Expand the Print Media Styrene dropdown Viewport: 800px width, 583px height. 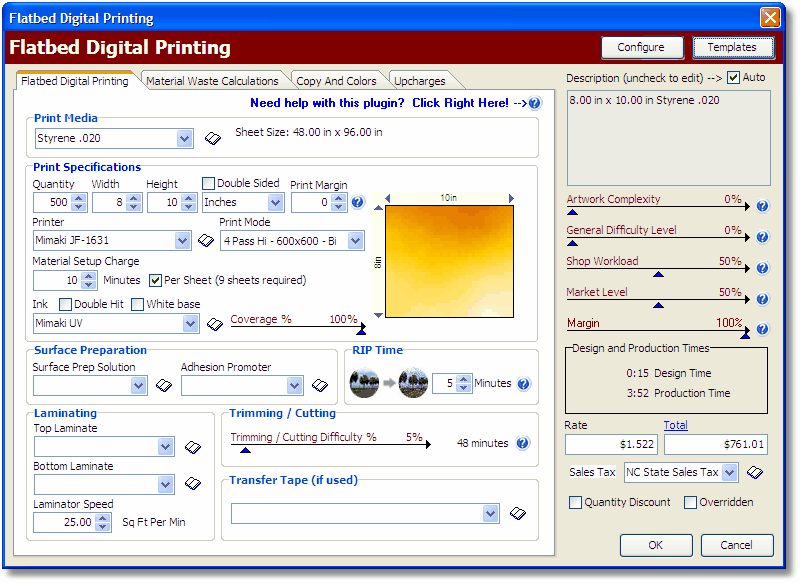tap(184, 139)
